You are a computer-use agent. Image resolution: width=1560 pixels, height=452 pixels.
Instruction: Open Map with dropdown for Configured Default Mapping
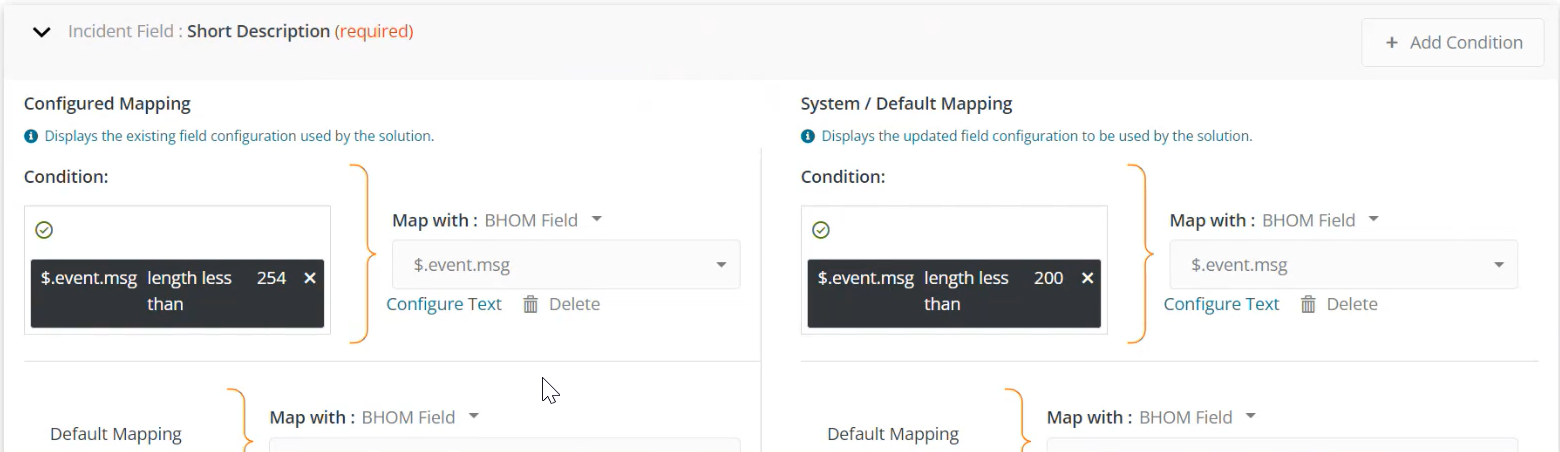tap(420, 417)
